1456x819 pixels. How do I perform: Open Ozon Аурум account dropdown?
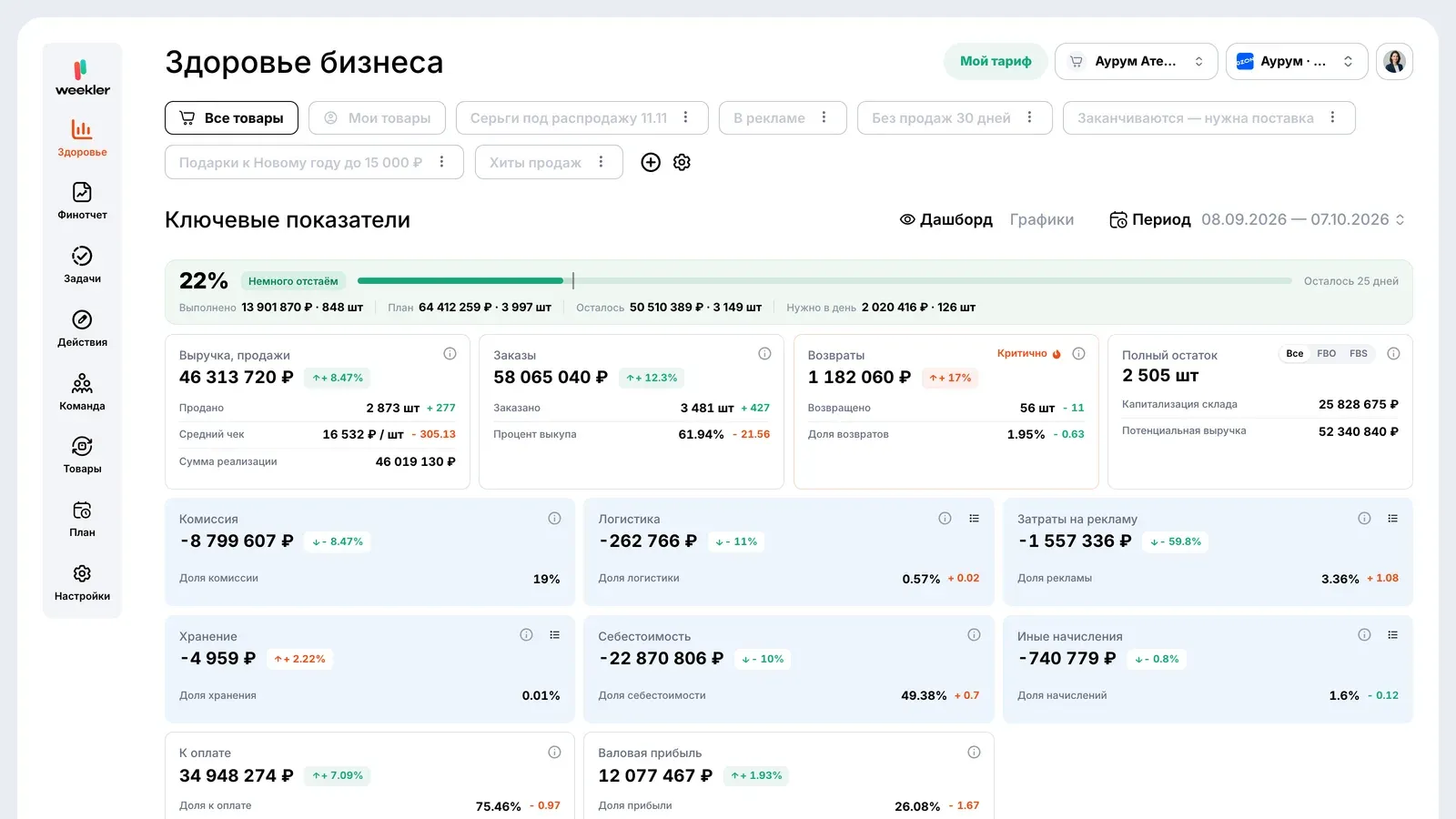click(x=1297, y=61)
